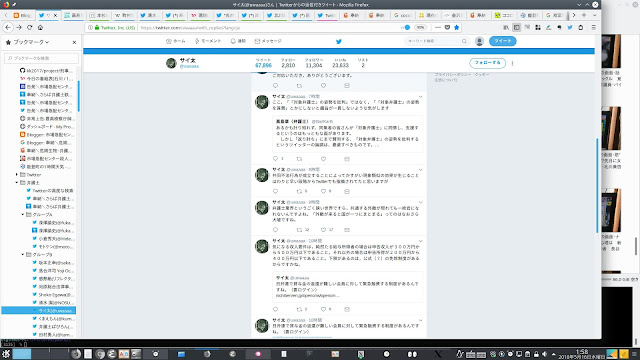Click the bookmark search field in sidebar
Viewport: 640px width, 360px height.
click(x=41, y=58)
